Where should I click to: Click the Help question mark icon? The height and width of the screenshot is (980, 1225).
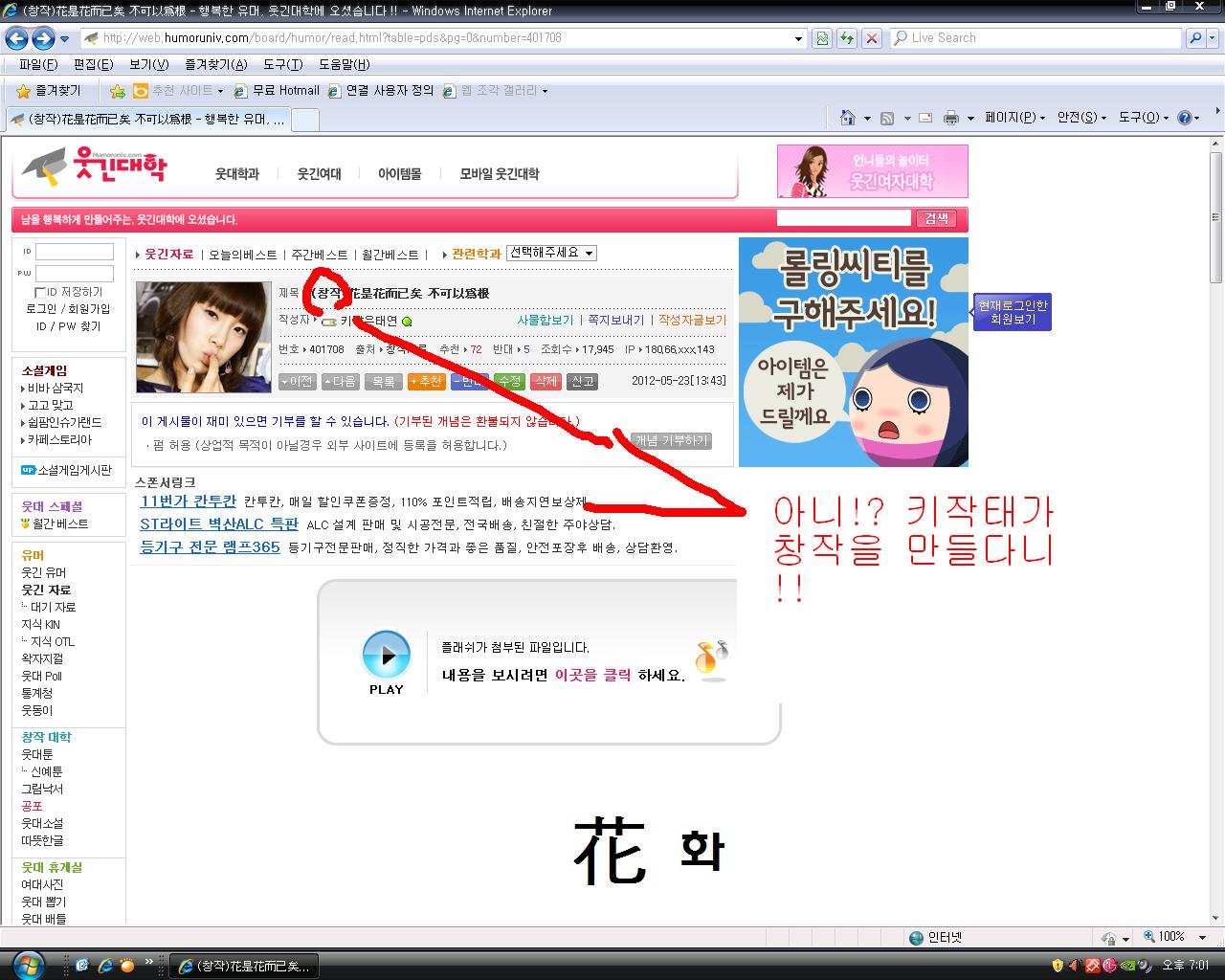[x=1184, y=118]
